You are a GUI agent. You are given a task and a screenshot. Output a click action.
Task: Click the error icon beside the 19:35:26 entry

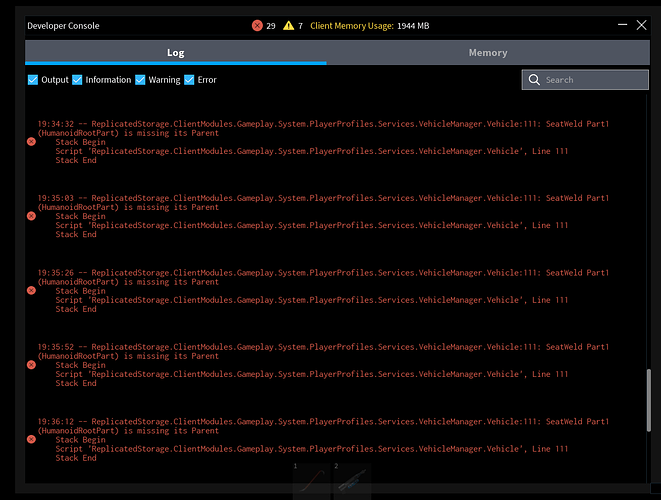[31, 291]
